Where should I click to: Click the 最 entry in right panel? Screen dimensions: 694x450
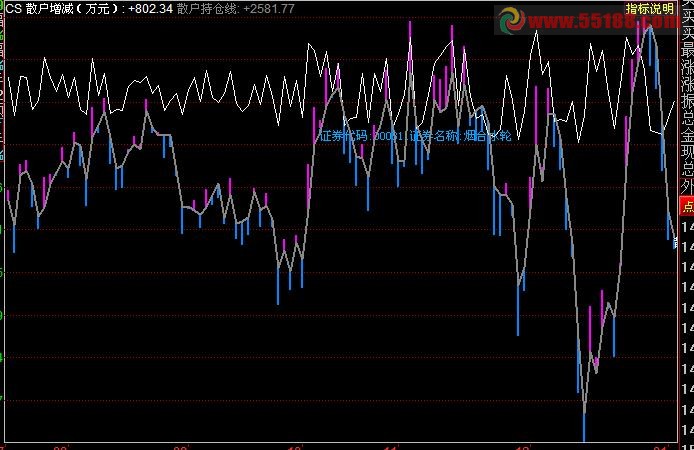tap(686, 50)
